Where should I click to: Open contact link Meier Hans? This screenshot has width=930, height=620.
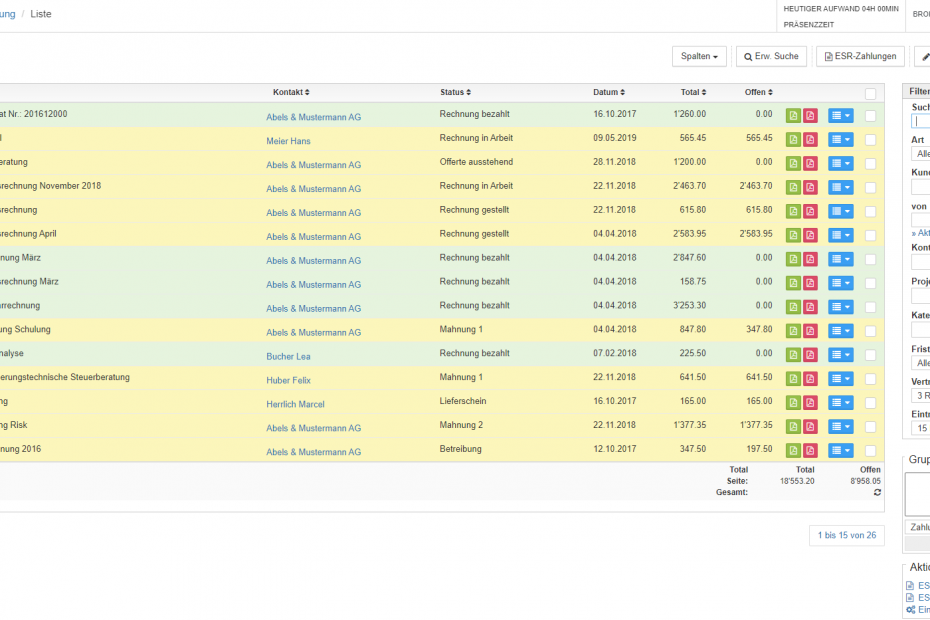[288, 141]
